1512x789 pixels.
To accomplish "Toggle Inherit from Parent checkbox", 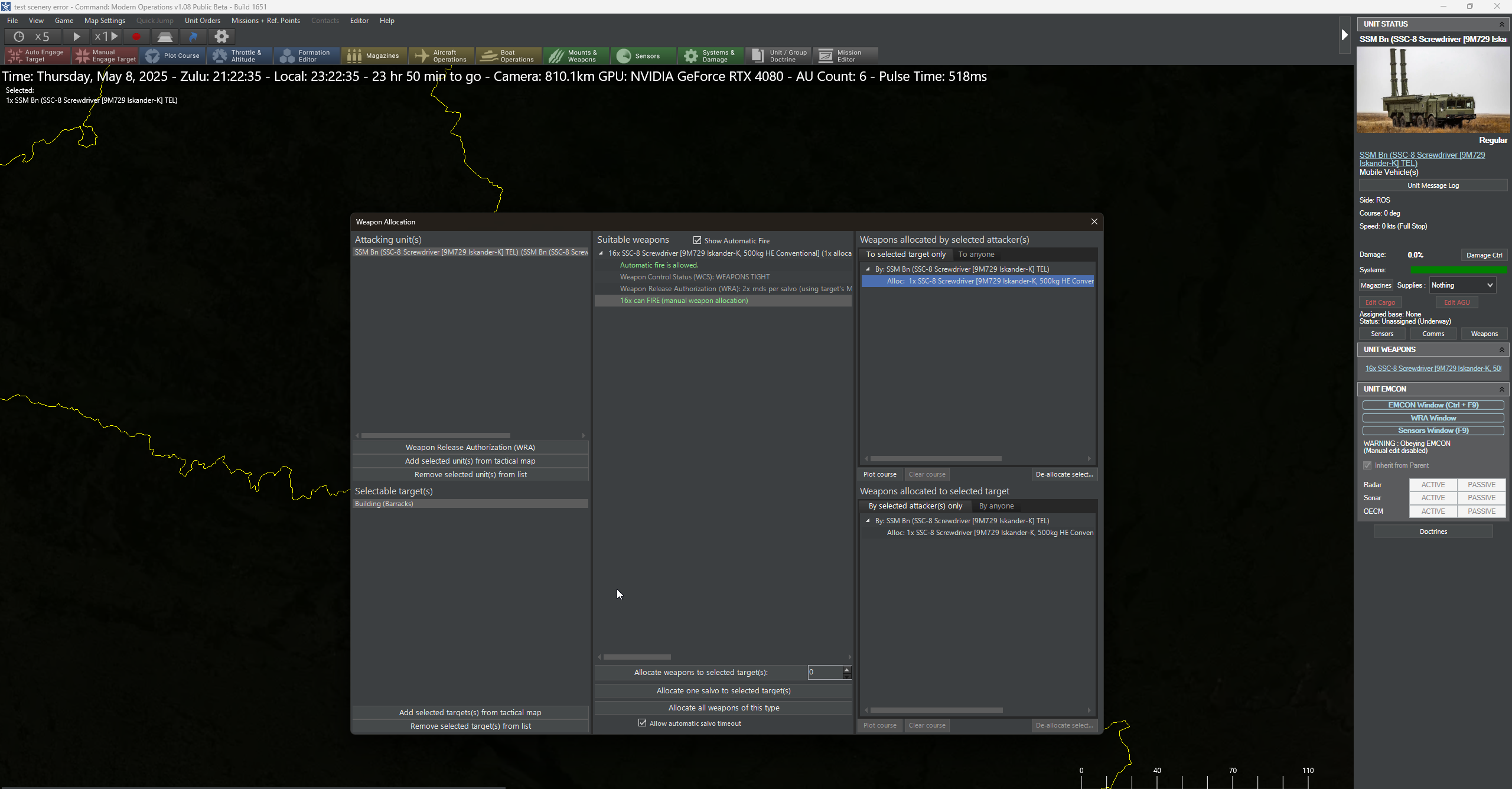I will pyautogui.click(x=1367, y=465).
